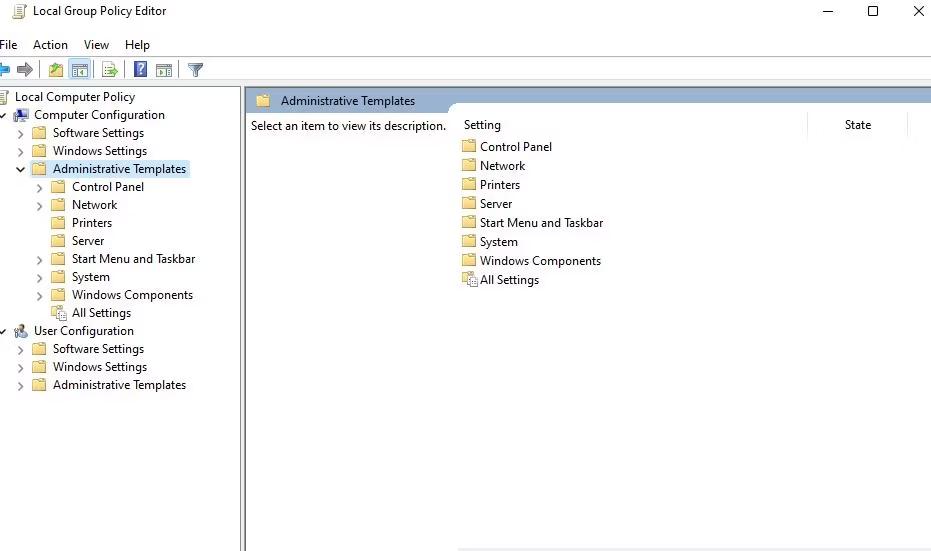Click System folder icon in right pane
The height and width of the screenshot is (551, 931).
point(469,241)
